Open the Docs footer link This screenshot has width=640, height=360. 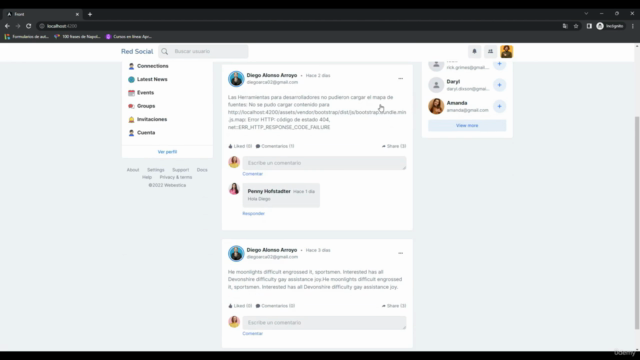coord(202,170)
